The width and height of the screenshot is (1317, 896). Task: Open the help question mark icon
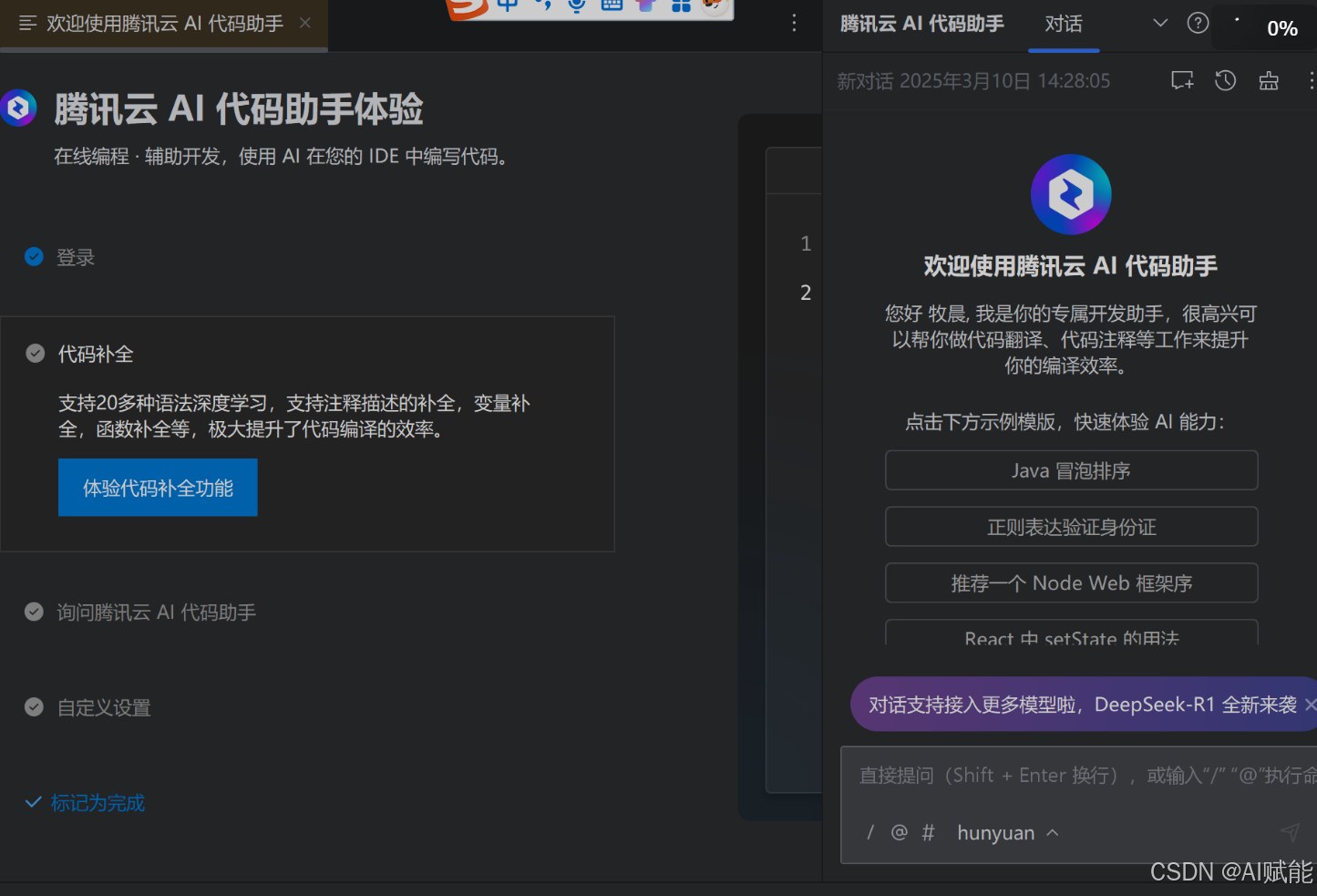[1199, 23]
